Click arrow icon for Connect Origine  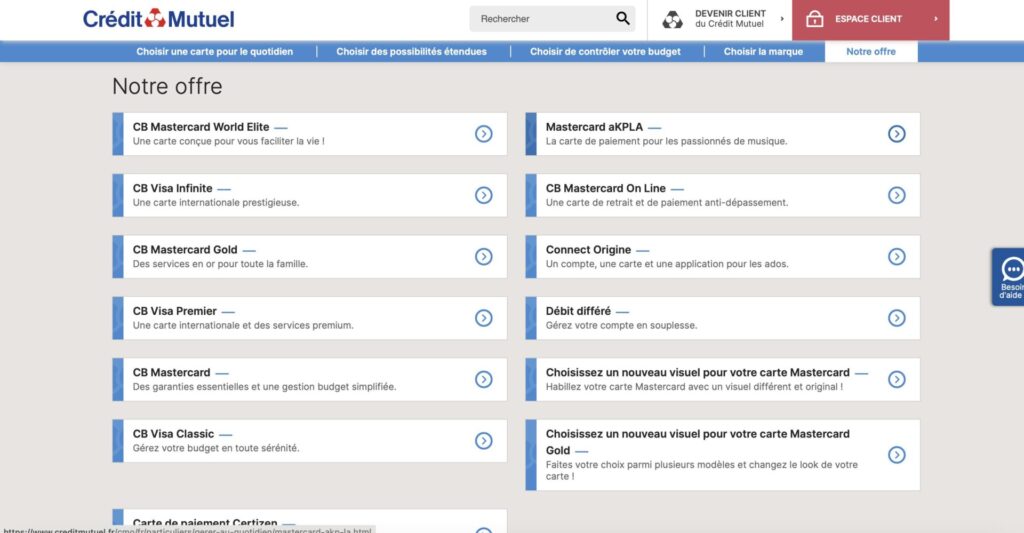click(x=897, y=257)
